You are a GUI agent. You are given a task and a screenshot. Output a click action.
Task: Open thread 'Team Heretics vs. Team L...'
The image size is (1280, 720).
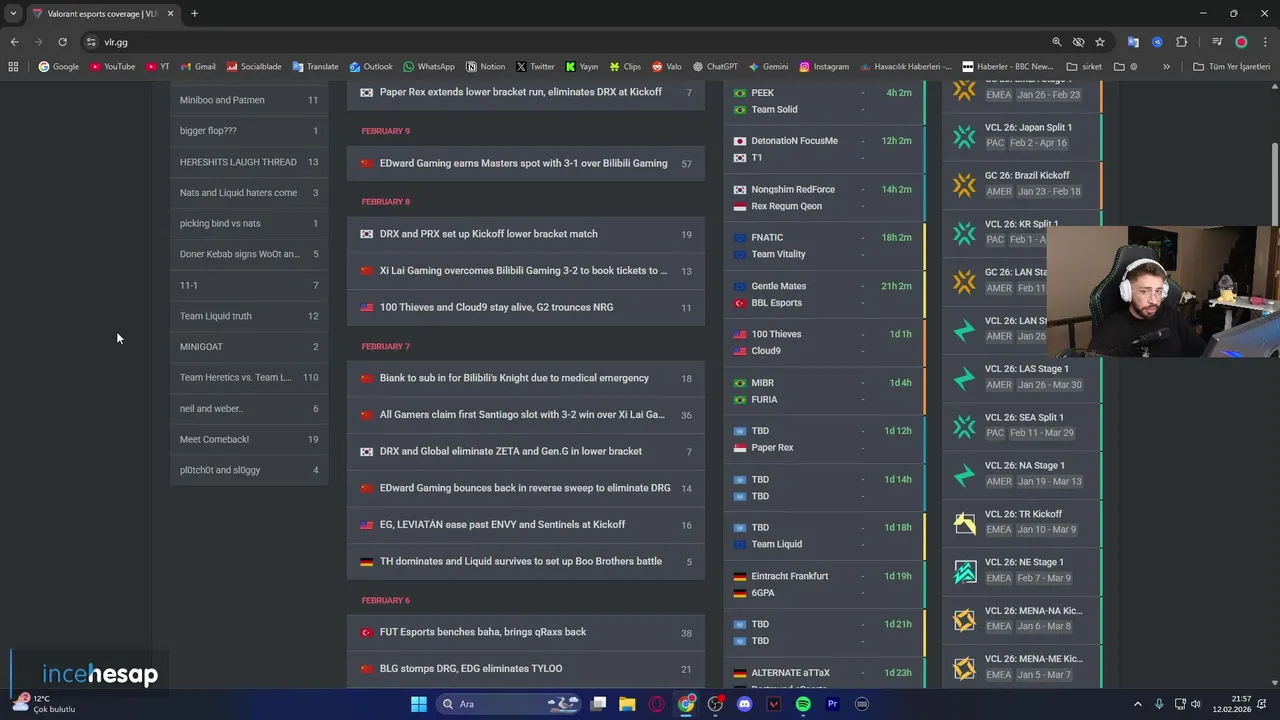click(x=249, y=377)
